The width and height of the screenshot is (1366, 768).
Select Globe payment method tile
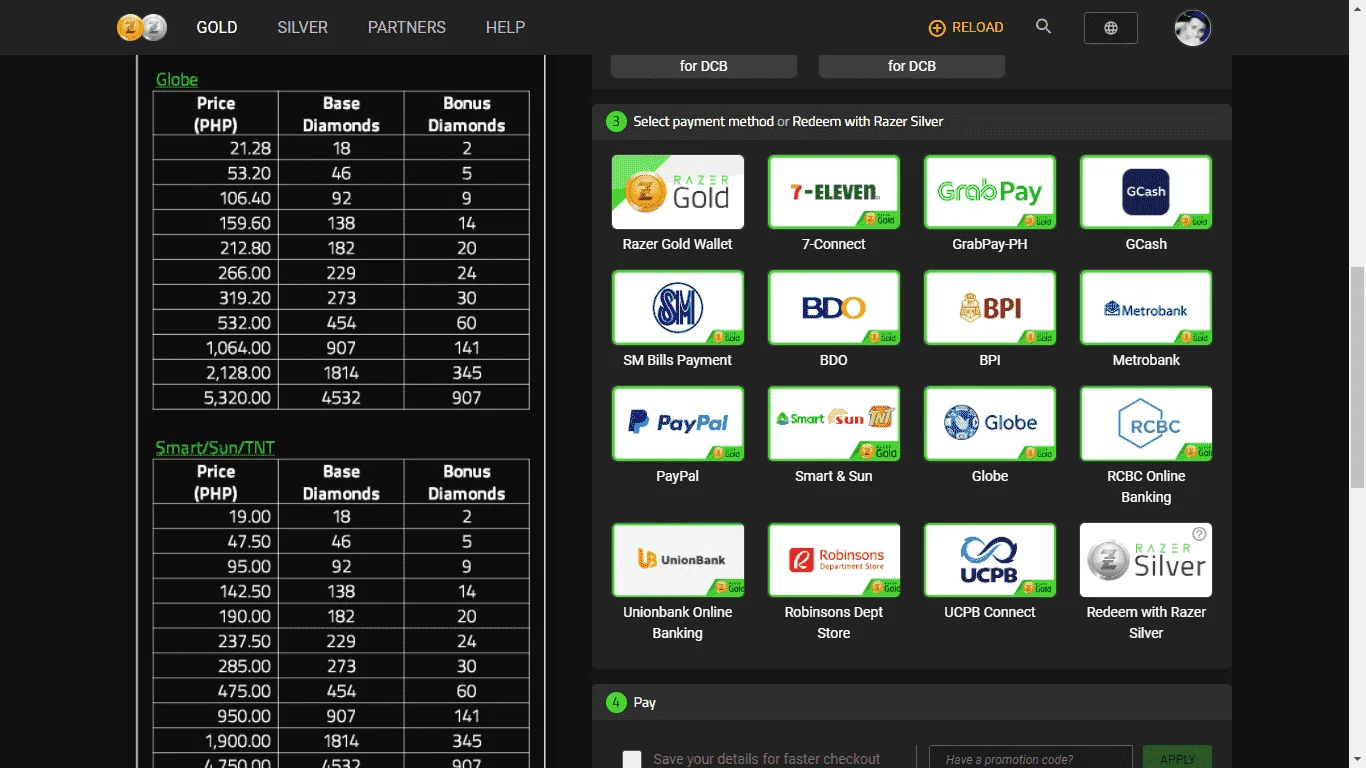tap(990, 424)
